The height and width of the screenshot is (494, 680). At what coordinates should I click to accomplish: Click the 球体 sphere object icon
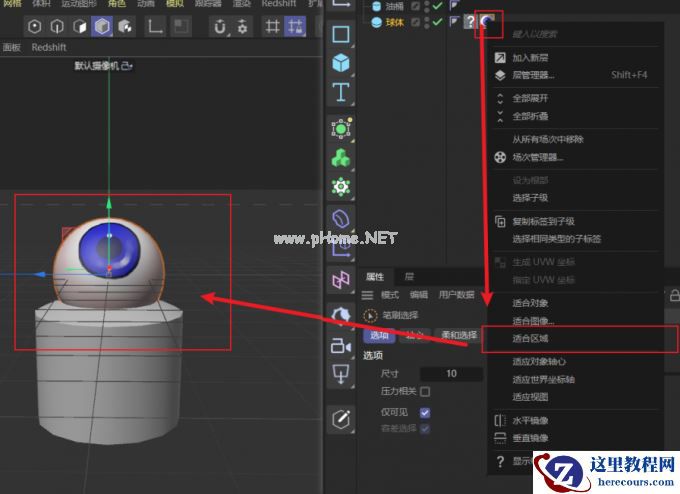coord(376,22)
